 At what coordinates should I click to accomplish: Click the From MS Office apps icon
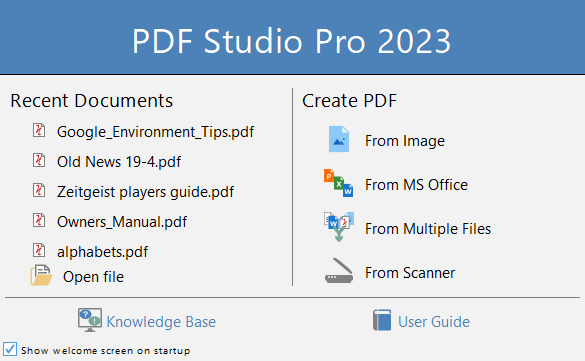pyautogui.click(x=338, y=183)
